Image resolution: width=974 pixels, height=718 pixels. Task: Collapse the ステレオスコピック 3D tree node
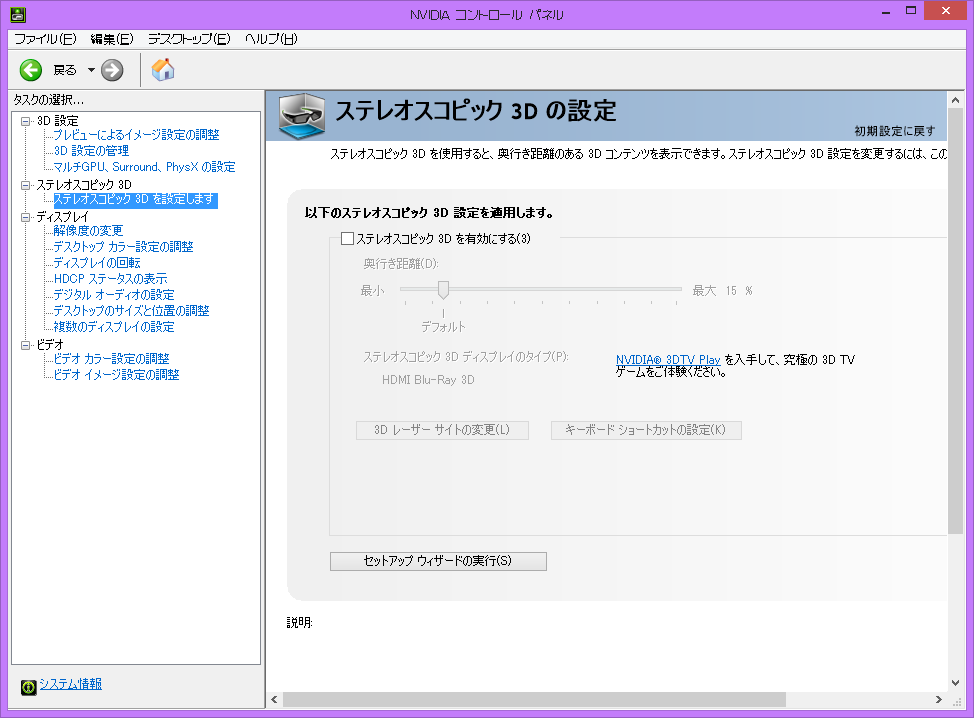coord(25,185)
